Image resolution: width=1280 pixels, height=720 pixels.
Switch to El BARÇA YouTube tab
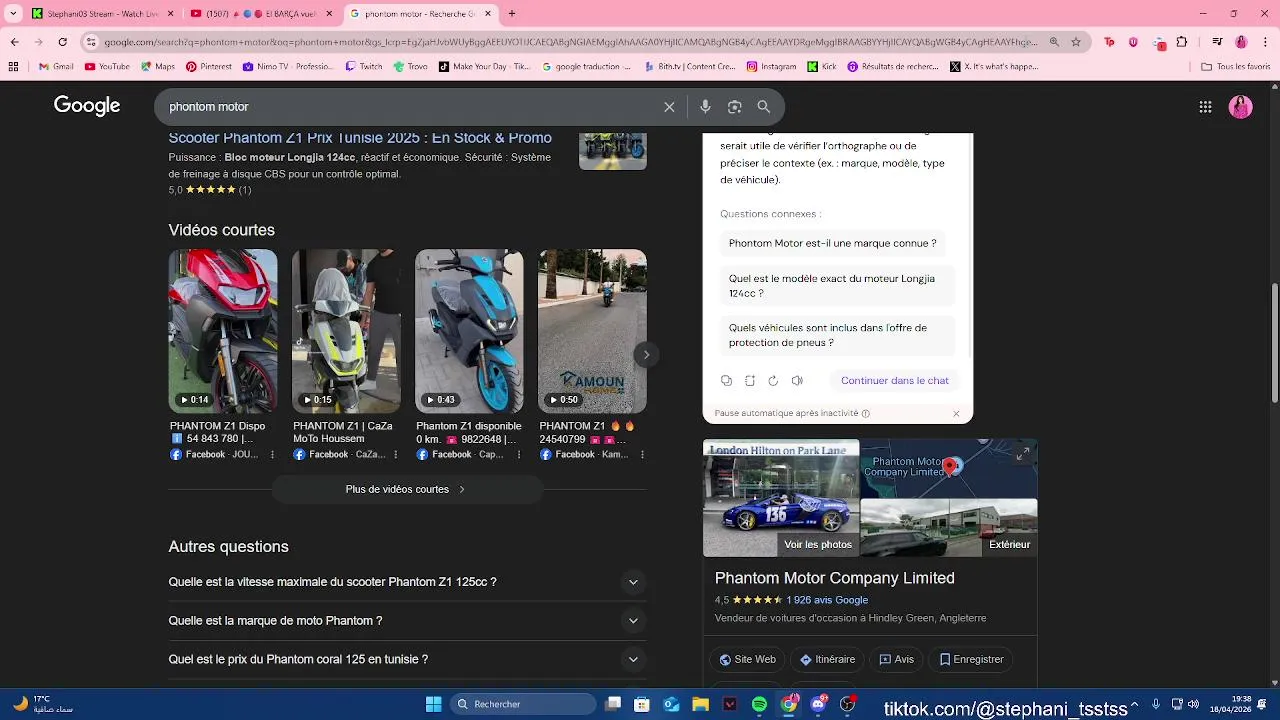point(261,14)
